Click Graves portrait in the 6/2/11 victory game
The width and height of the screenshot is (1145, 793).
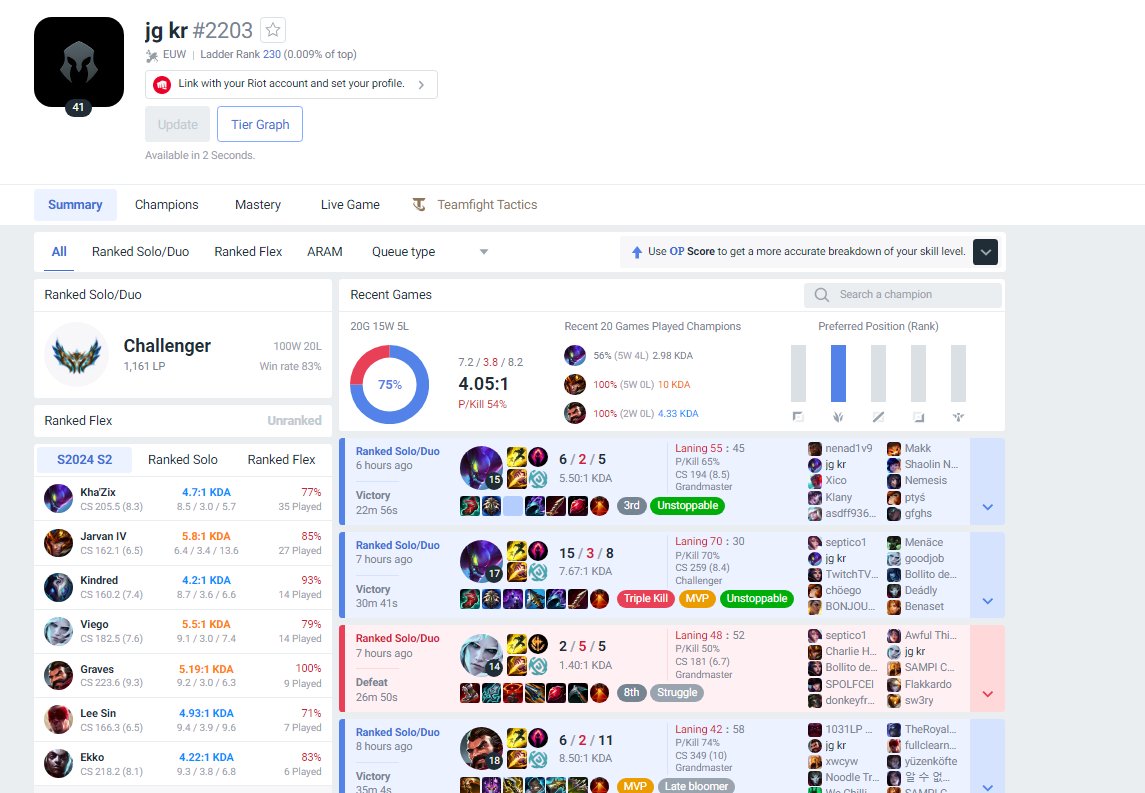pyautogui.click(x=481, y=748)
